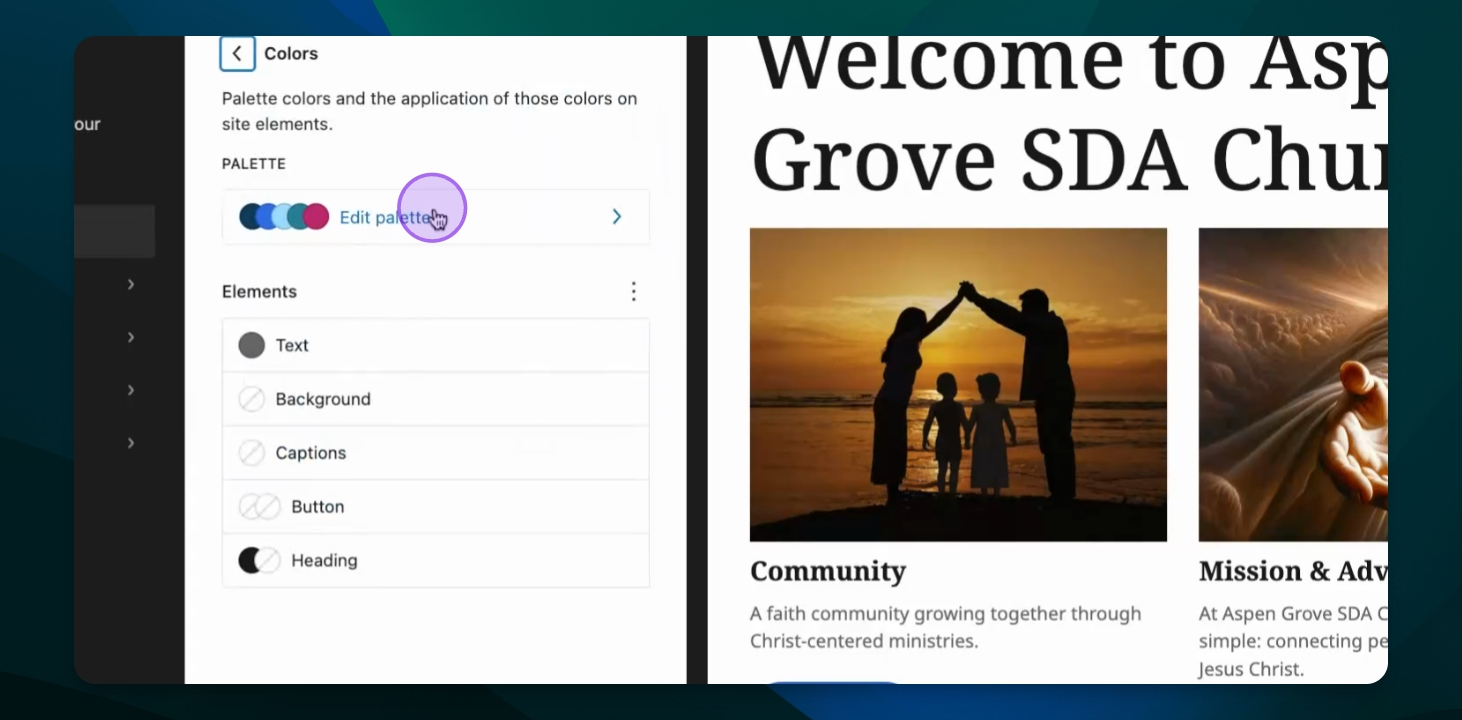
Task: Select the hand in clouds image
Action: coord(1293,385)
